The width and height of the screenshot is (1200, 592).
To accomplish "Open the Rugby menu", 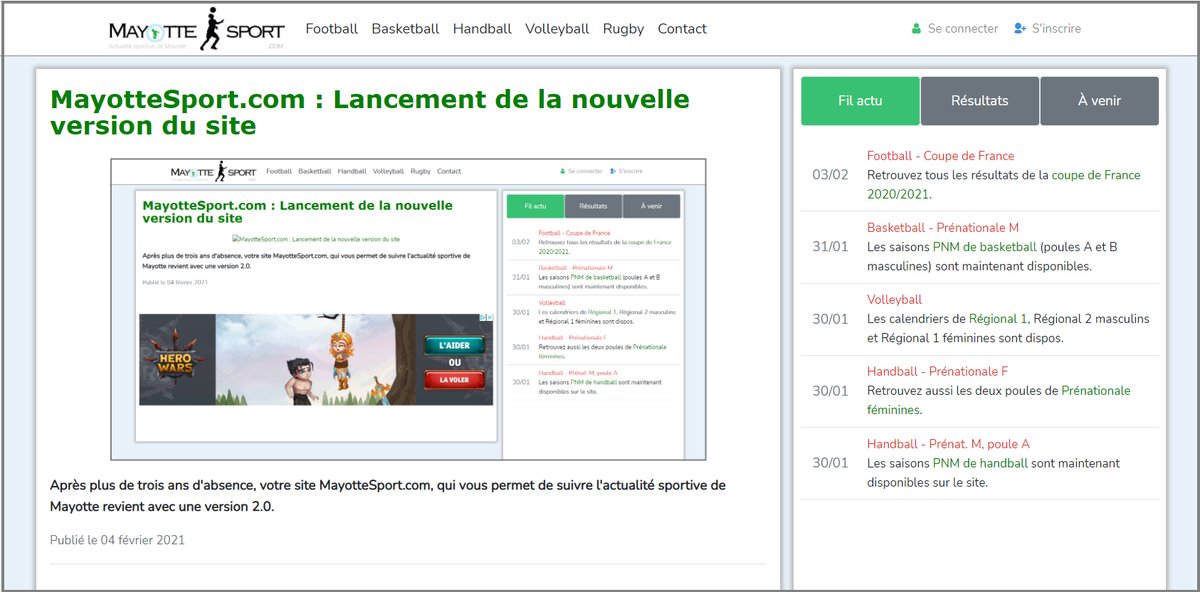I will [x=623, y=29].
